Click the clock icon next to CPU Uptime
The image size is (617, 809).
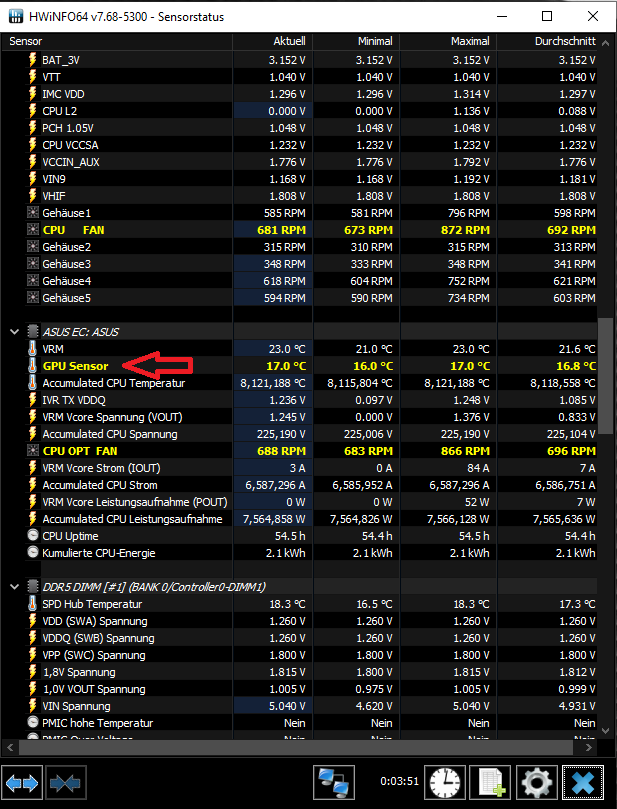click(33, 536)
